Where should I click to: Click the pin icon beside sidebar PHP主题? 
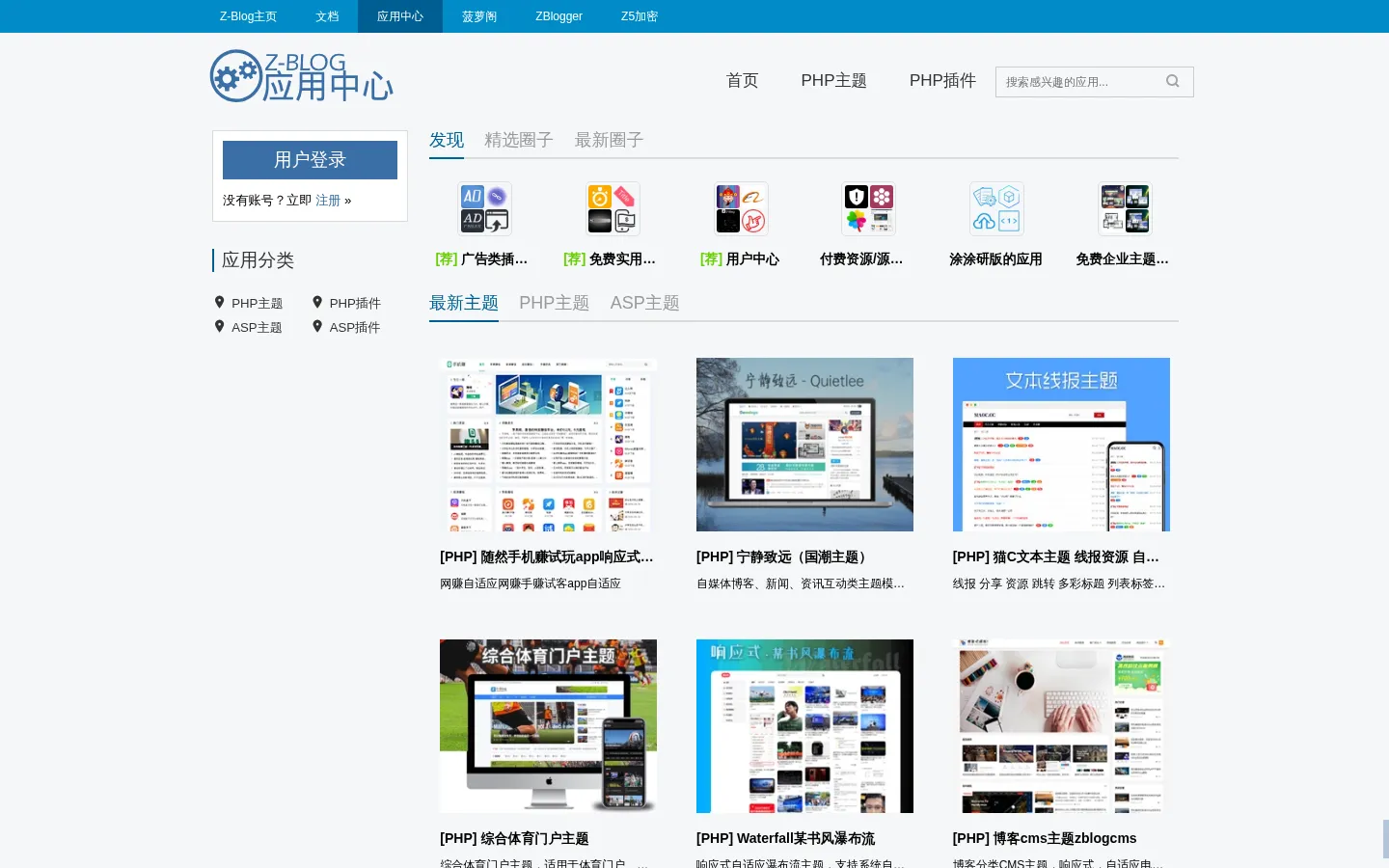coord(220,302)
